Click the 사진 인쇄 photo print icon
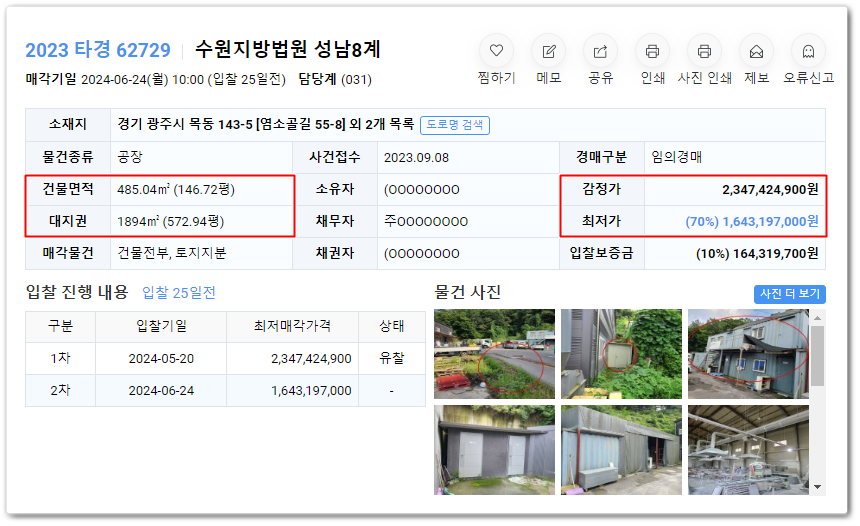Viewport: 860px width, 526px height. pyautogui.click(x=704, y=51)
